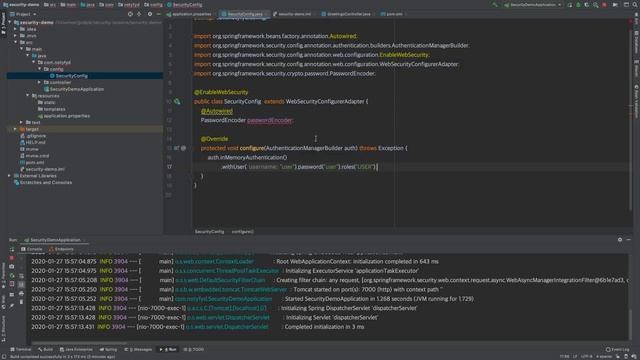Open Project panel gear settings
The image size is (640, 360).
tap(150, 14)
